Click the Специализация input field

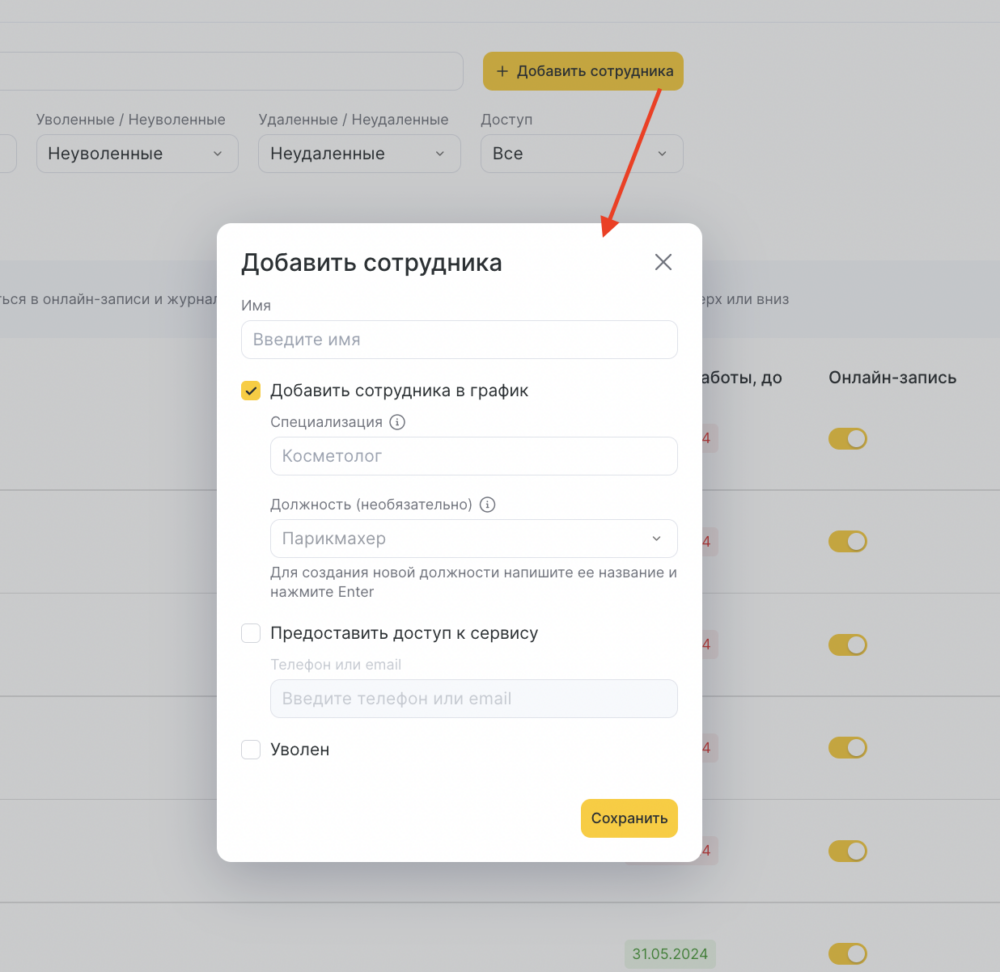point(473,456)
